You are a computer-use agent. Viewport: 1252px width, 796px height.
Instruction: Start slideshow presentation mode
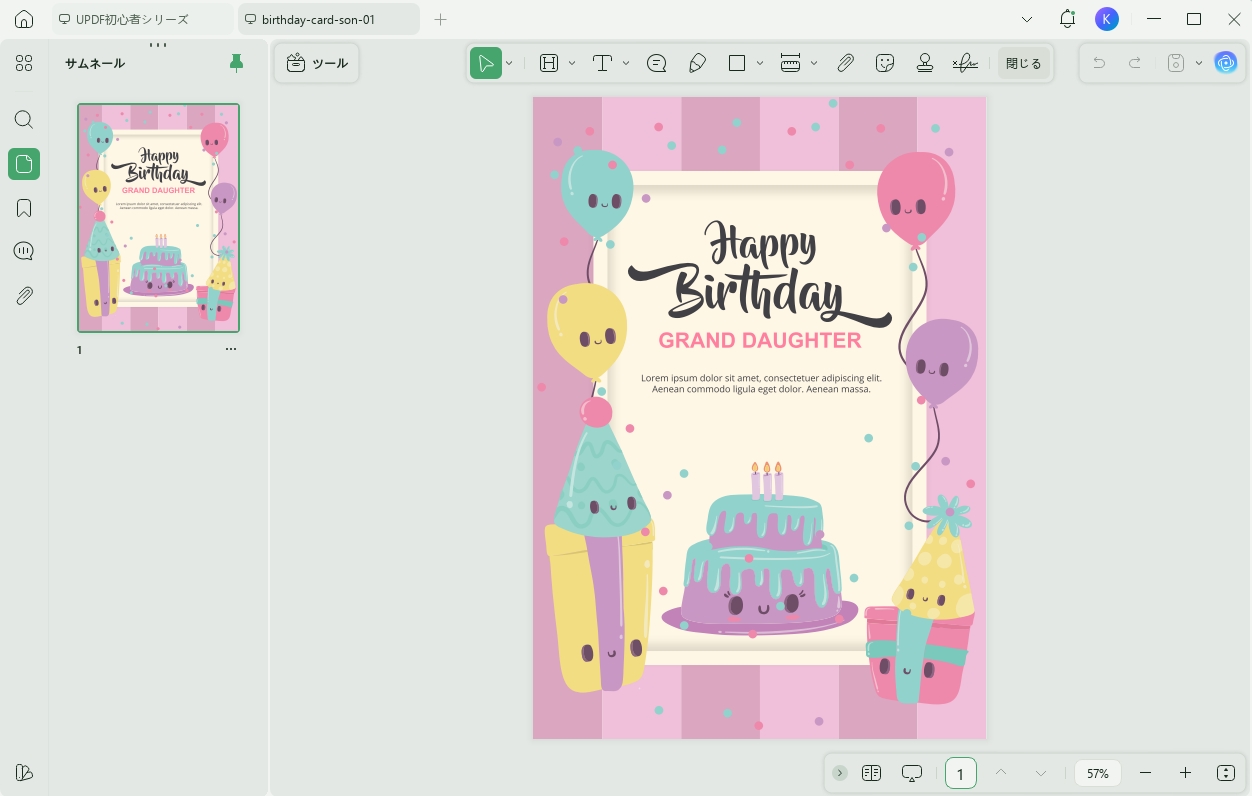(911, 773)
